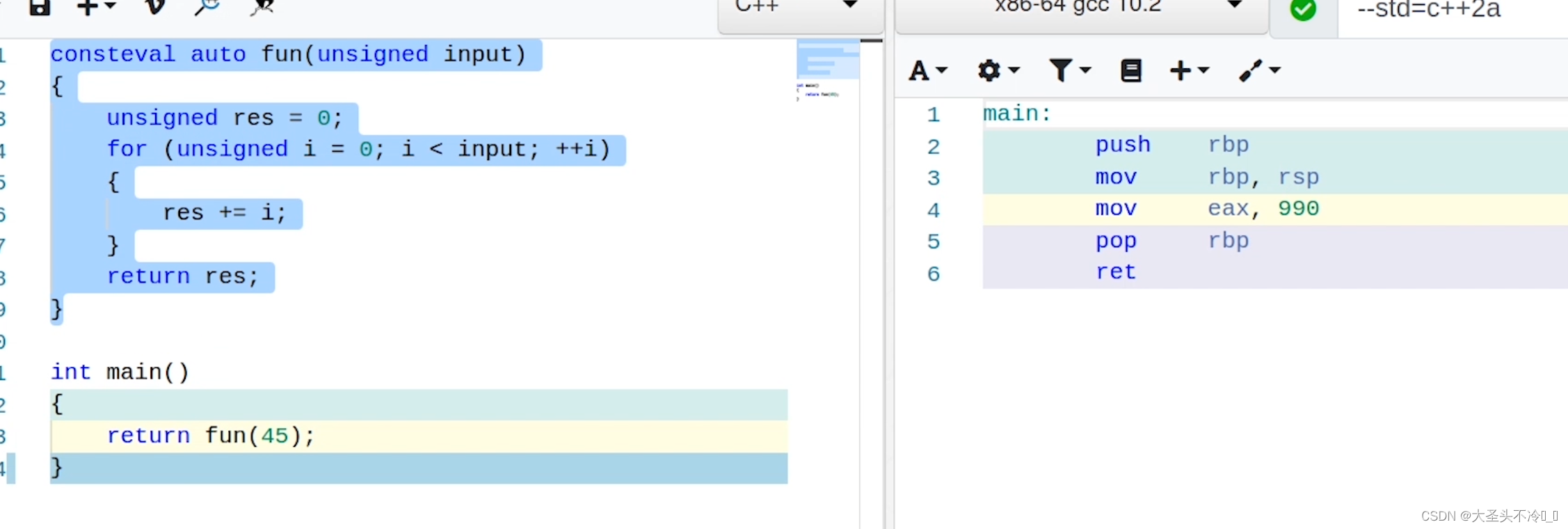Image resolution: width=1568 pixels, height=529 pixels.
Task: Click the 'res += i;' source line
Action: pos(224,212)
